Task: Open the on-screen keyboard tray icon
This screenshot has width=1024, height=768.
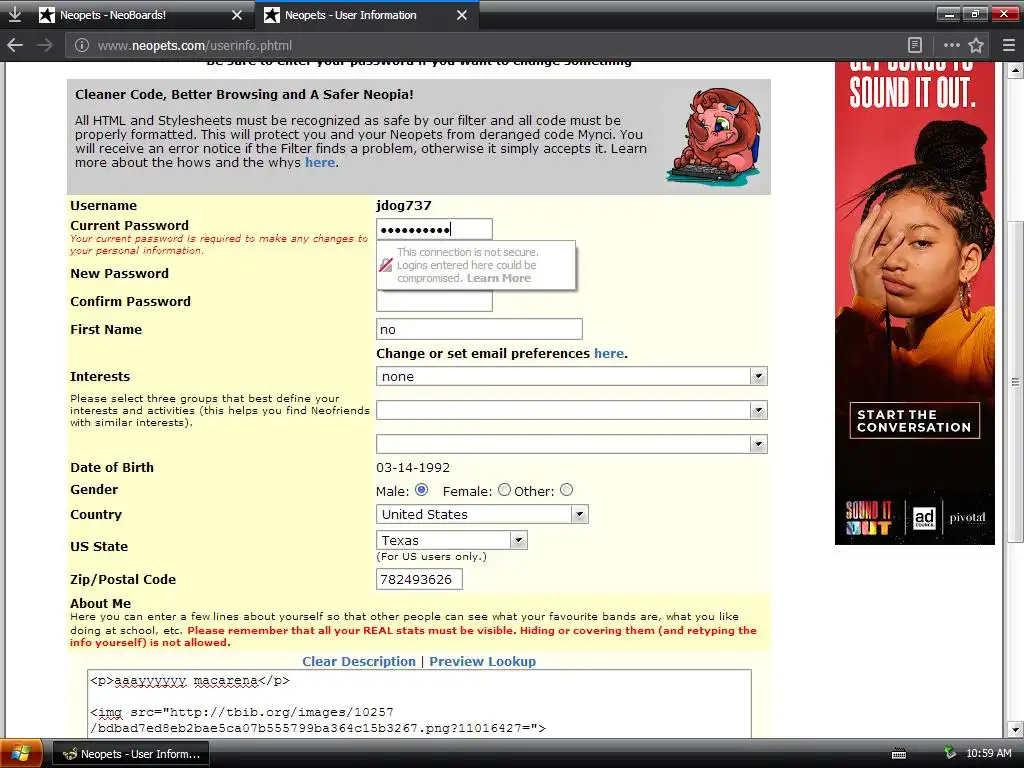Action: tap(899, 754)
